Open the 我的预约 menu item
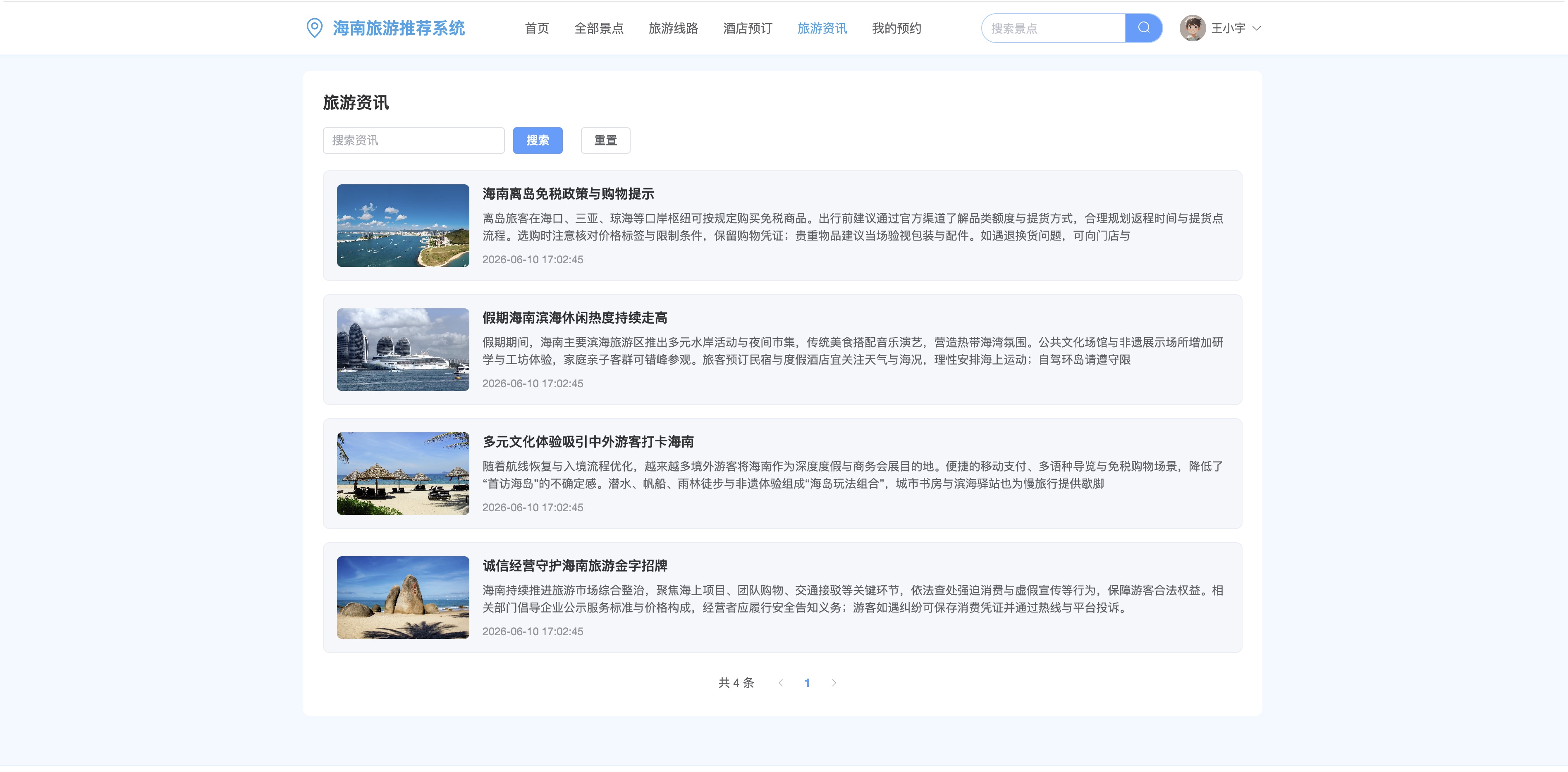This screenshot has width=1568, height=772. [x=896, y=28]
